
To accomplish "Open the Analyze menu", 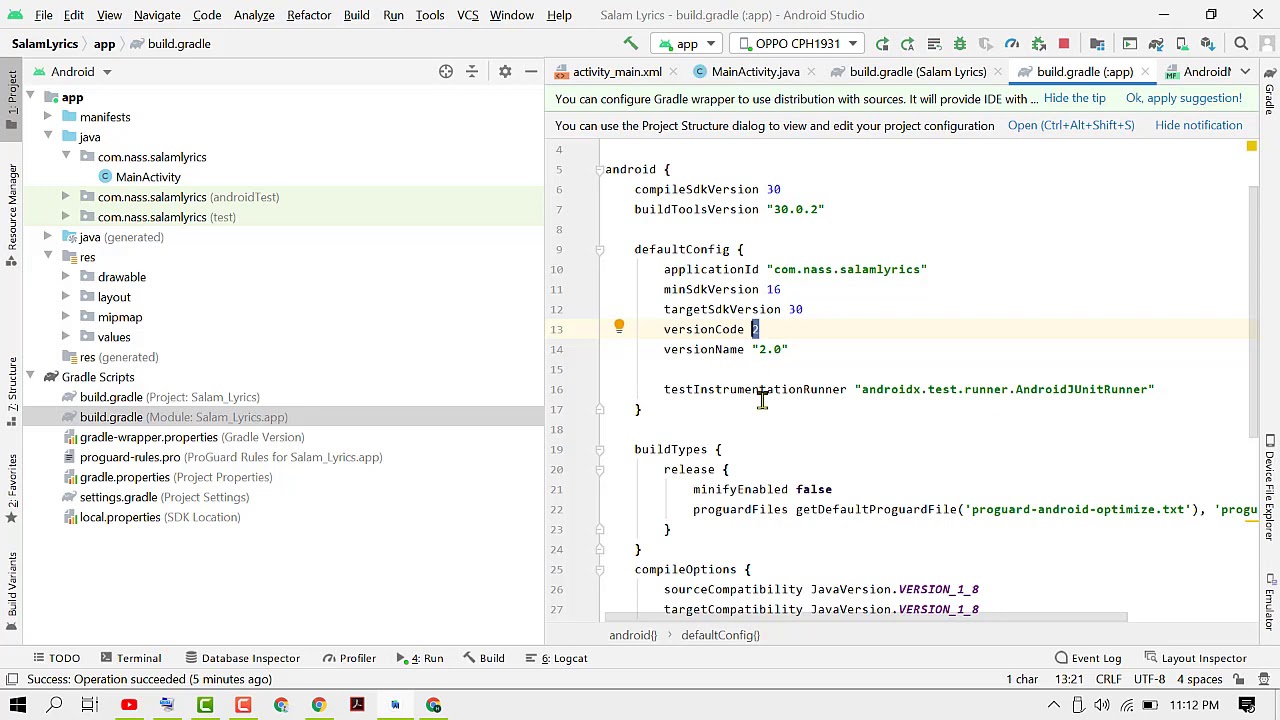I will click(x=254, y=15).
